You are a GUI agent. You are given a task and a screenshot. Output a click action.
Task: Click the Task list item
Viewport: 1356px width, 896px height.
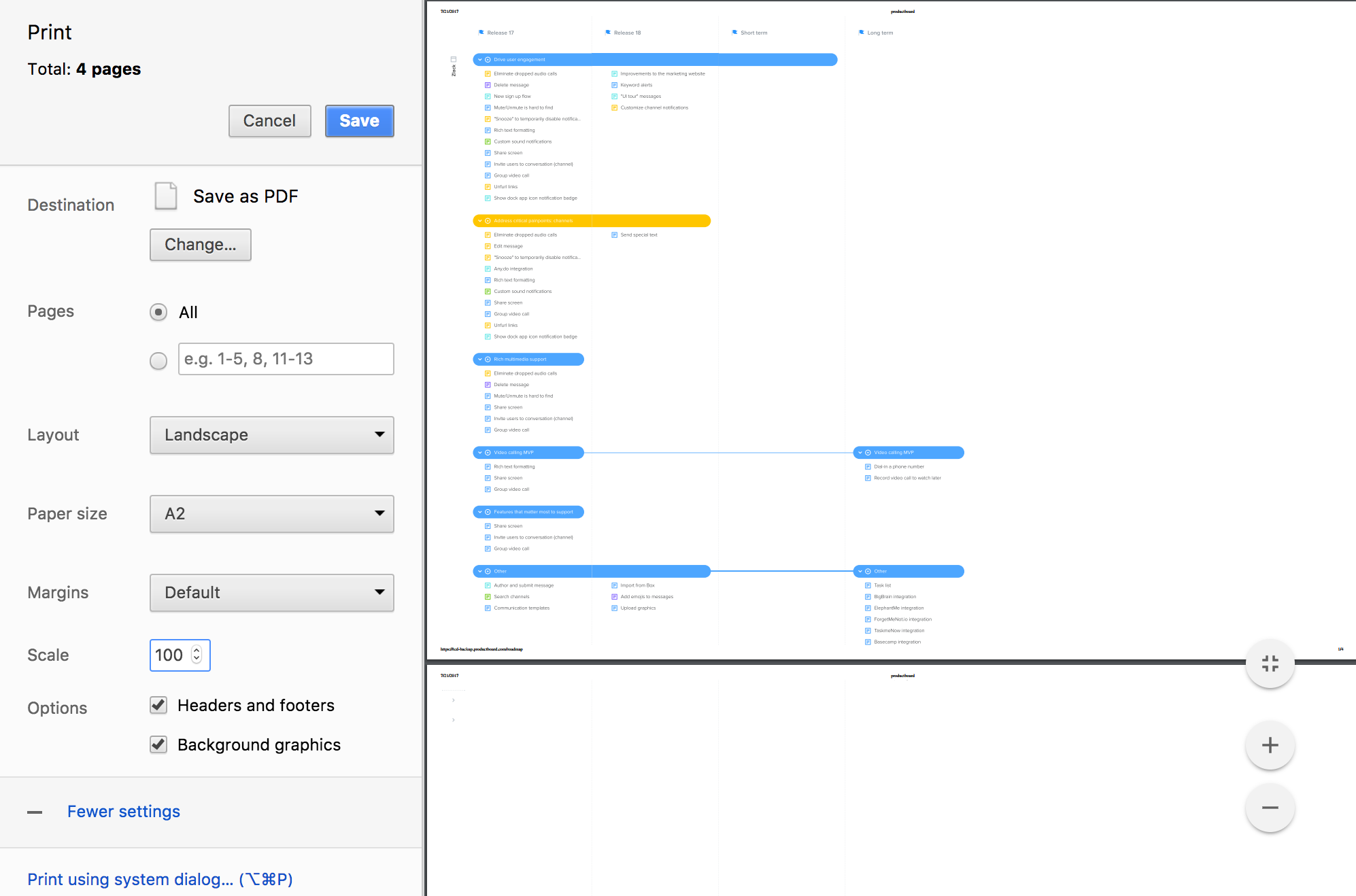tap(878, 585)
